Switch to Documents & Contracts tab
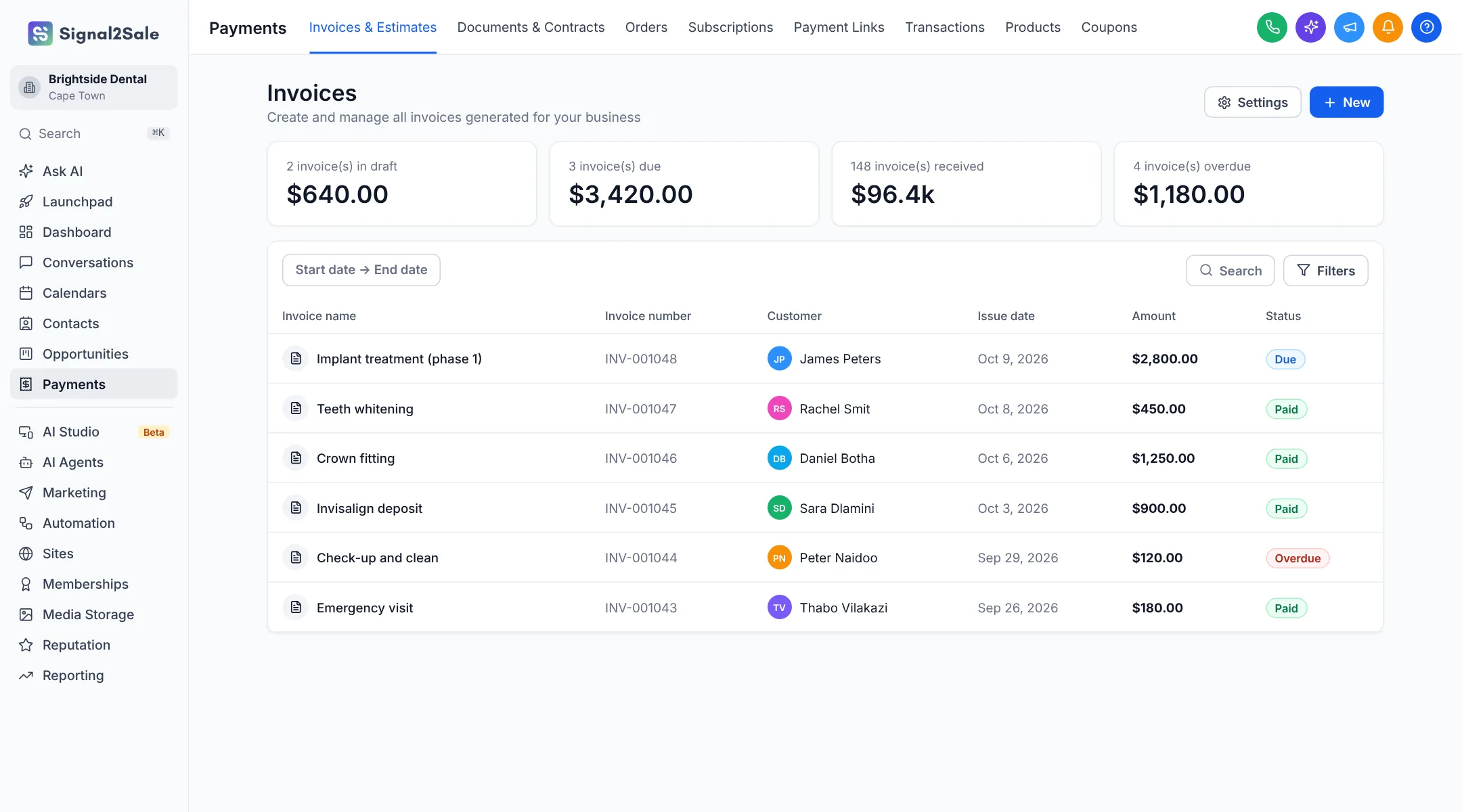Viewport: 1462px width, 812px height. (531, 27)
